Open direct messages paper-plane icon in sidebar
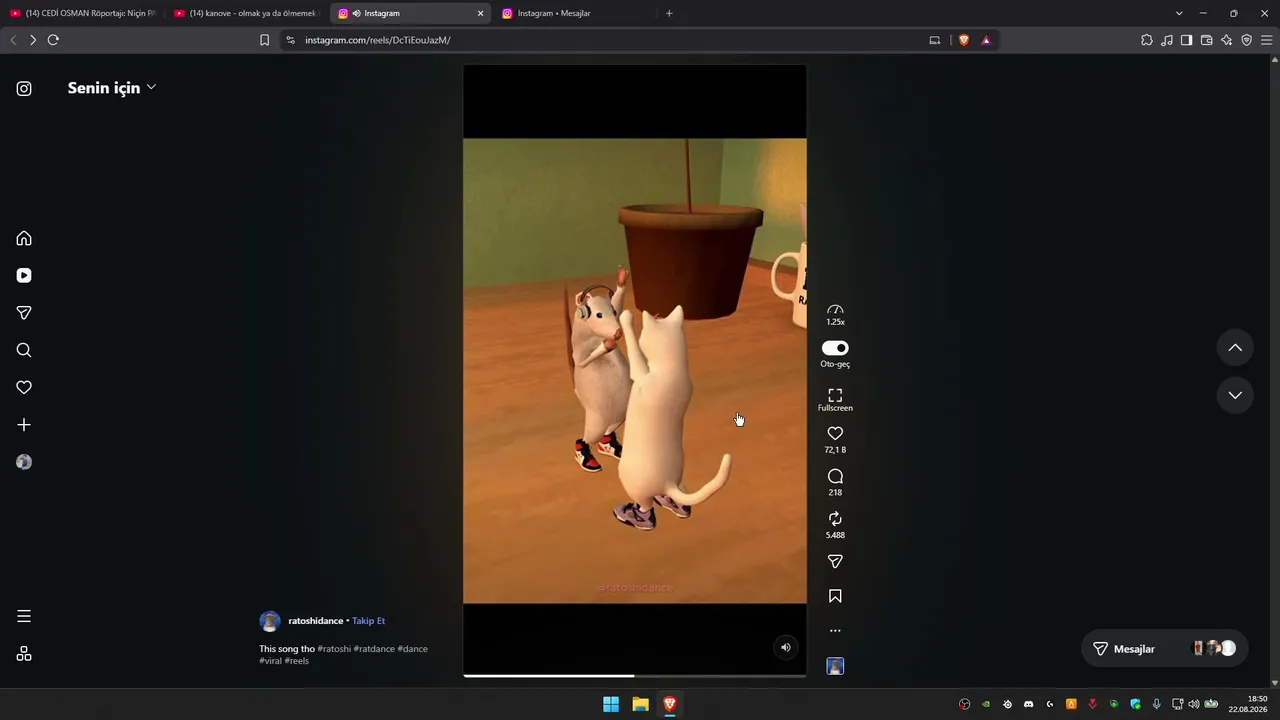This screenshot has width=1280, height=720. [x=24, y=313]
